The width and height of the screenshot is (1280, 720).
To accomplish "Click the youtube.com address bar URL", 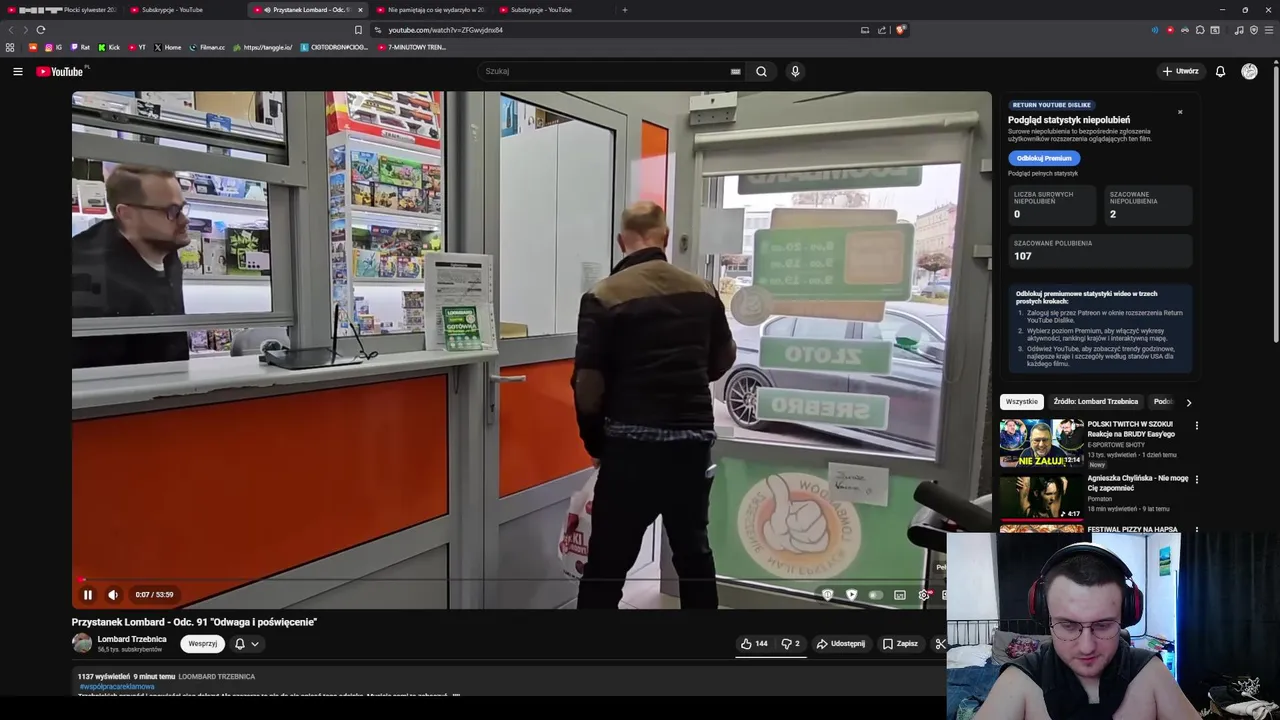I will tap(445, 30).
